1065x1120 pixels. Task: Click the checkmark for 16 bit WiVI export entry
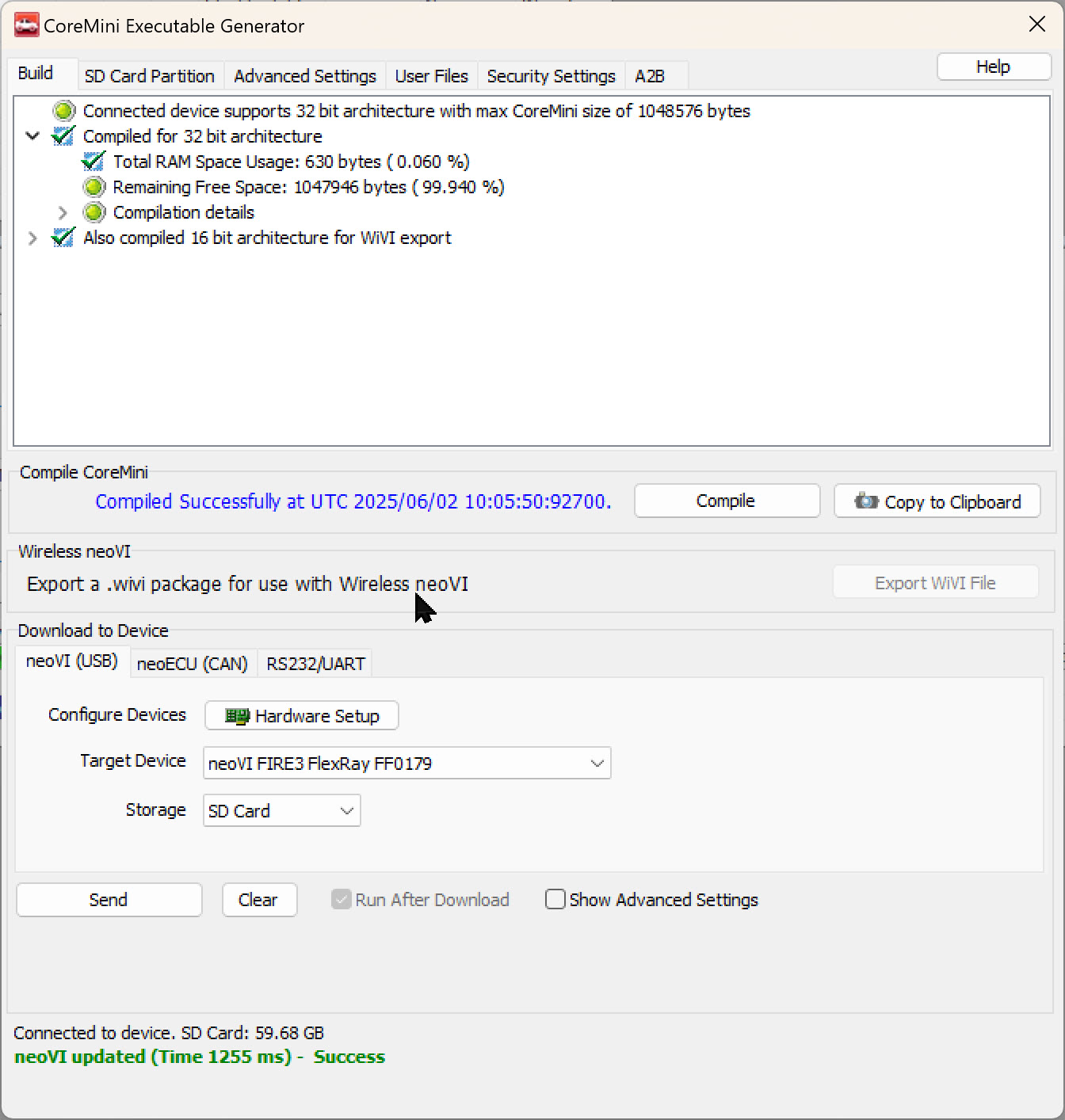click(x=62, y=238)
